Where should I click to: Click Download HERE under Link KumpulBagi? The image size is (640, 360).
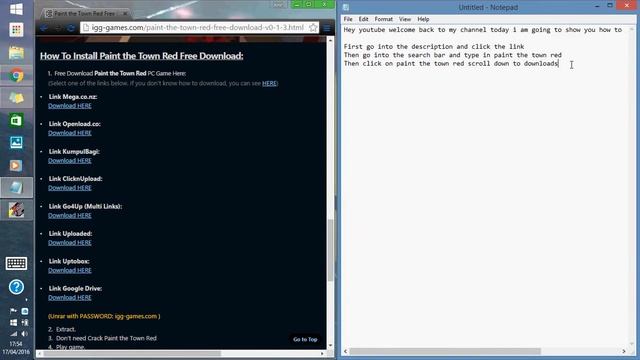[70, 161]
